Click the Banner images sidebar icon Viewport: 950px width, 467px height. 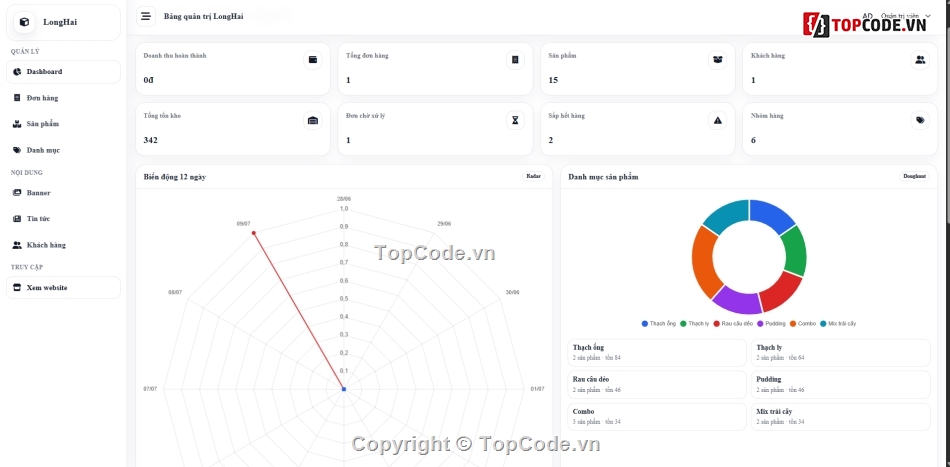coord(17,193)
